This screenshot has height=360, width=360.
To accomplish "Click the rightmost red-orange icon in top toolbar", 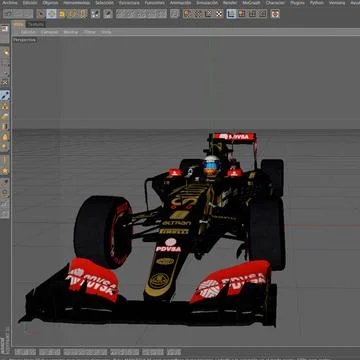I will pos(275,14).
